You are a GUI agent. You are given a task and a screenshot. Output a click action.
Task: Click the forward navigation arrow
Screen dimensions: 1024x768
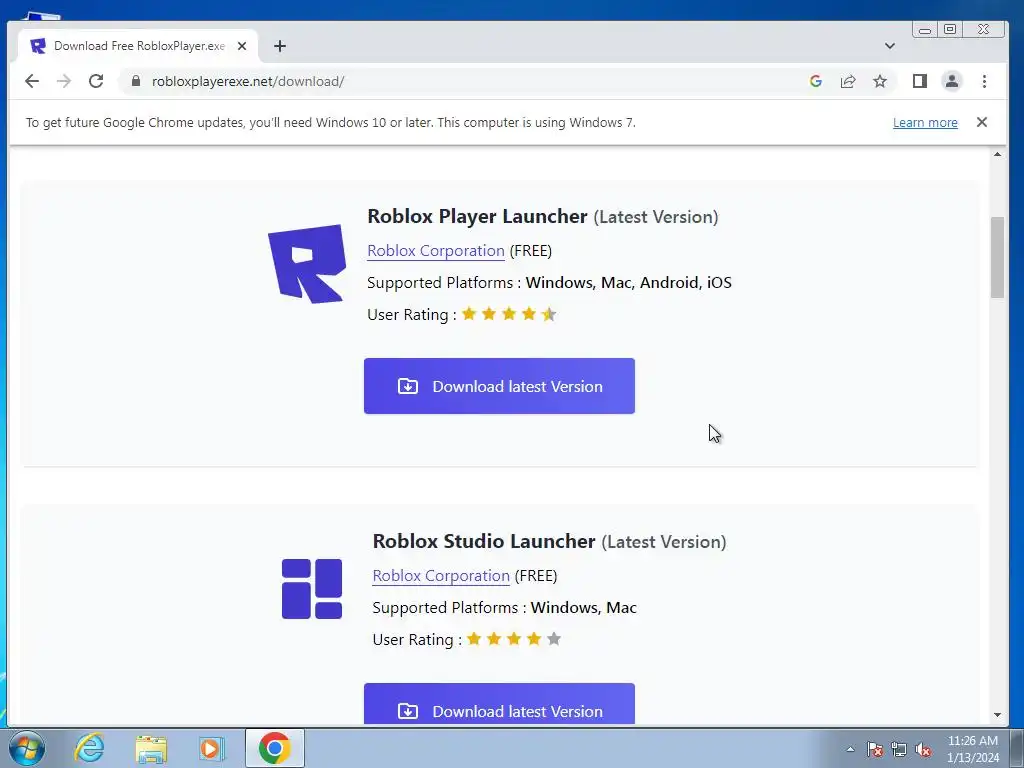[x=63, y=81]
